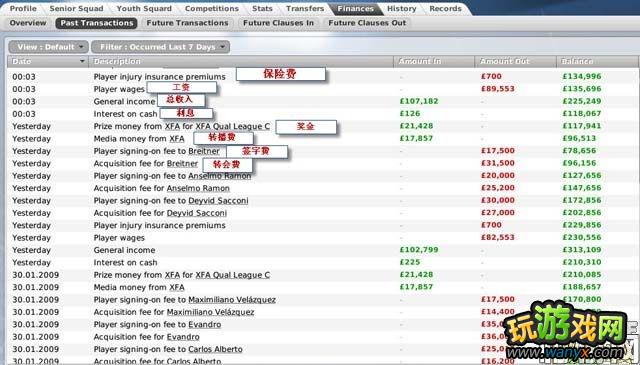Screen dimensions: 640x365
Task: Open the Anselmo Ramon acquisition fee link
Action: pos(198,188)
